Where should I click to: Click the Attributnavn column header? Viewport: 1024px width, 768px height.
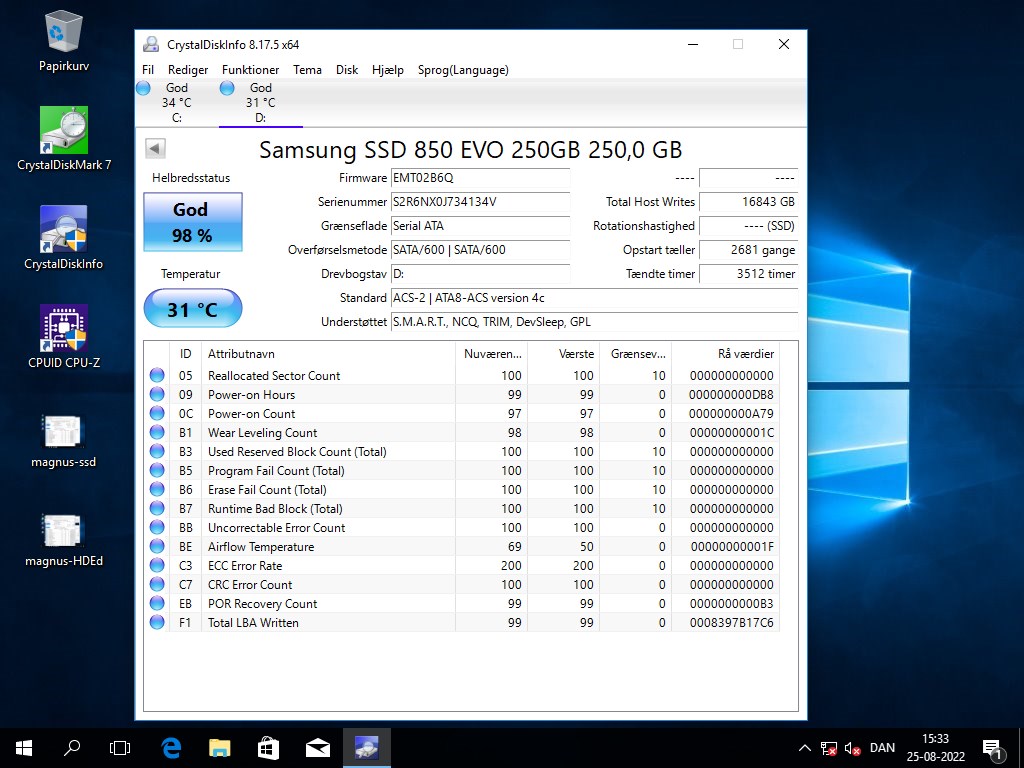coord(240,354)
